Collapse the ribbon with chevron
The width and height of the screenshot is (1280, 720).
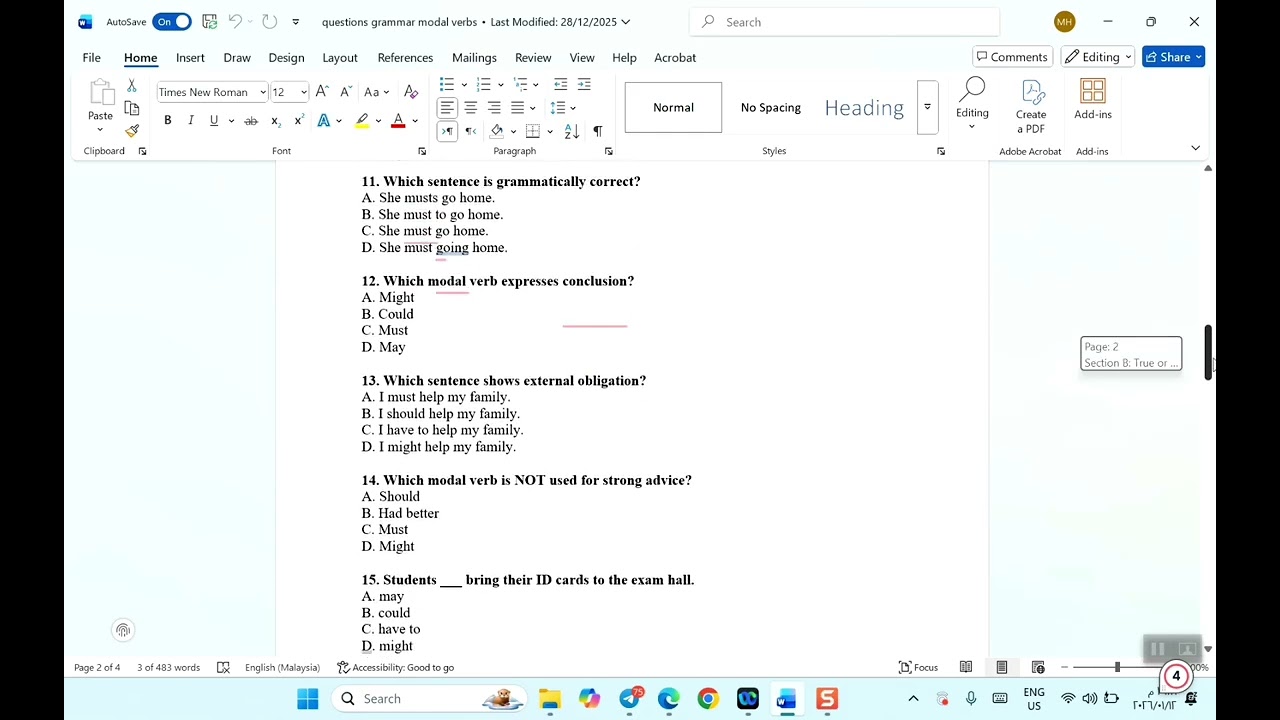tap(1195, 148)
